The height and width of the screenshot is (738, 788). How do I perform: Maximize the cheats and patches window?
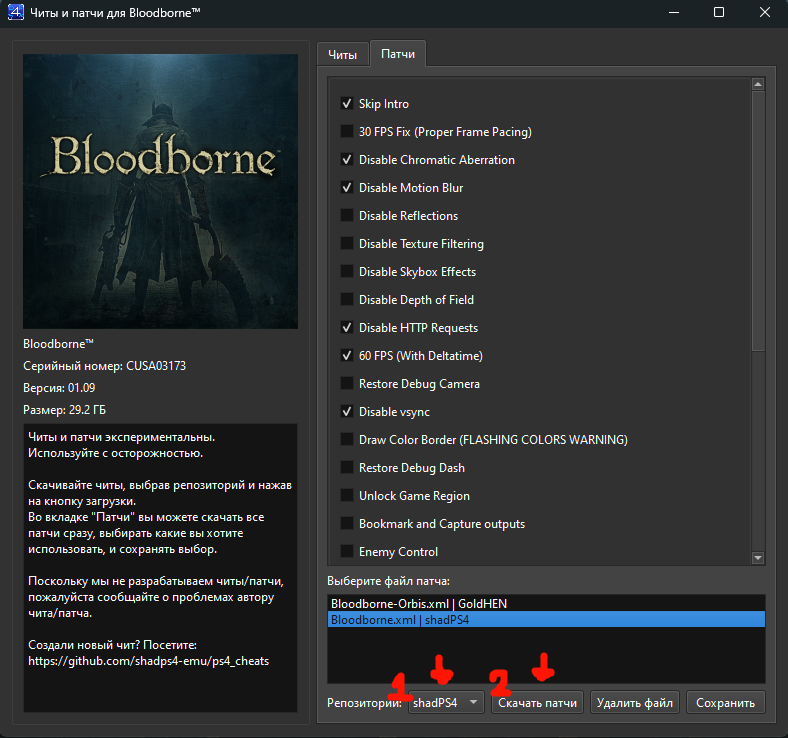[719, 12]
